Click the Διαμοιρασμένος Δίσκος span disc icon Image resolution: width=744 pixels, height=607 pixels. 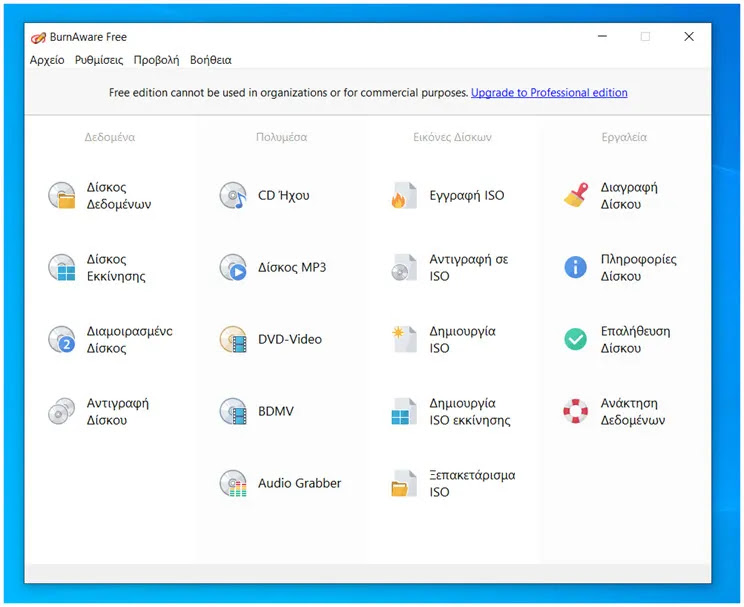click(62, 339)
